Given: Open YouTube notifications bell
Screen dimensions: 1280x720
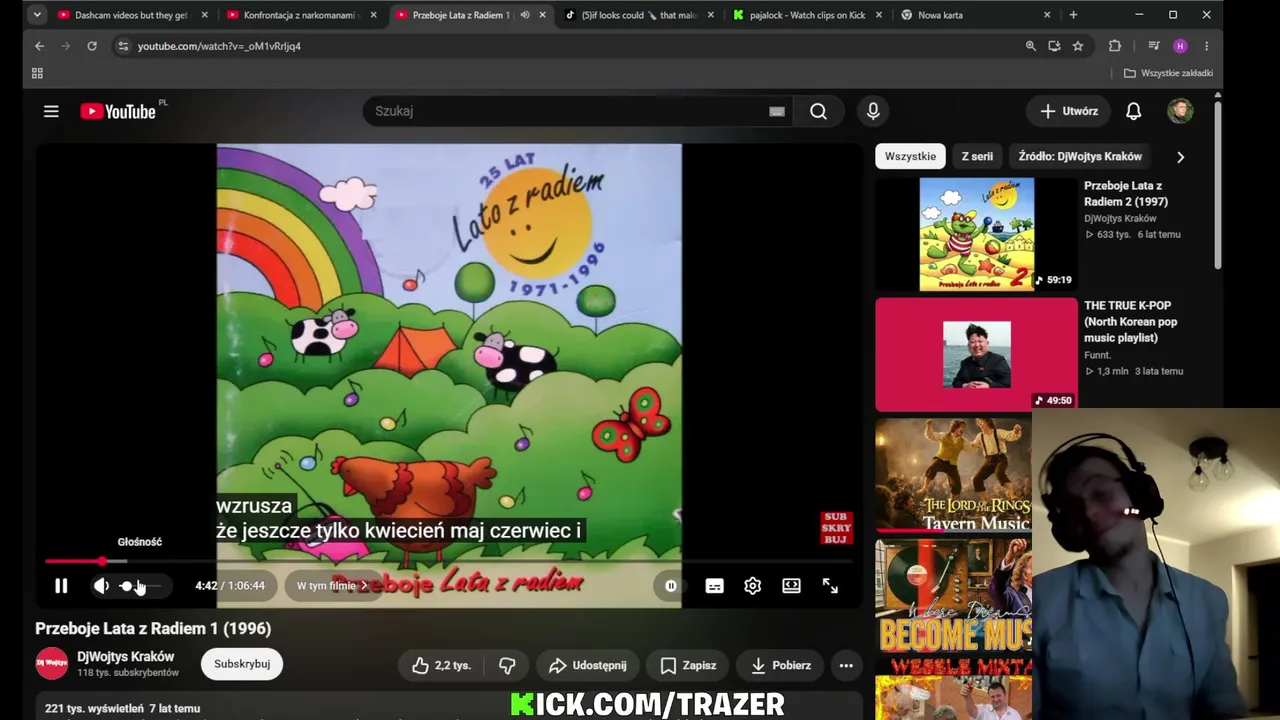Looking at the screenshot, I should pyautogui.click(x=1133, y=111).
